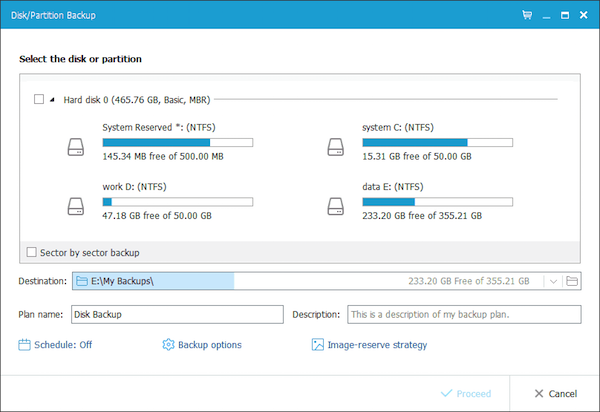Click the Plan name input field
This screenshot has width=600, height=412.
click(x=177, y=314)
